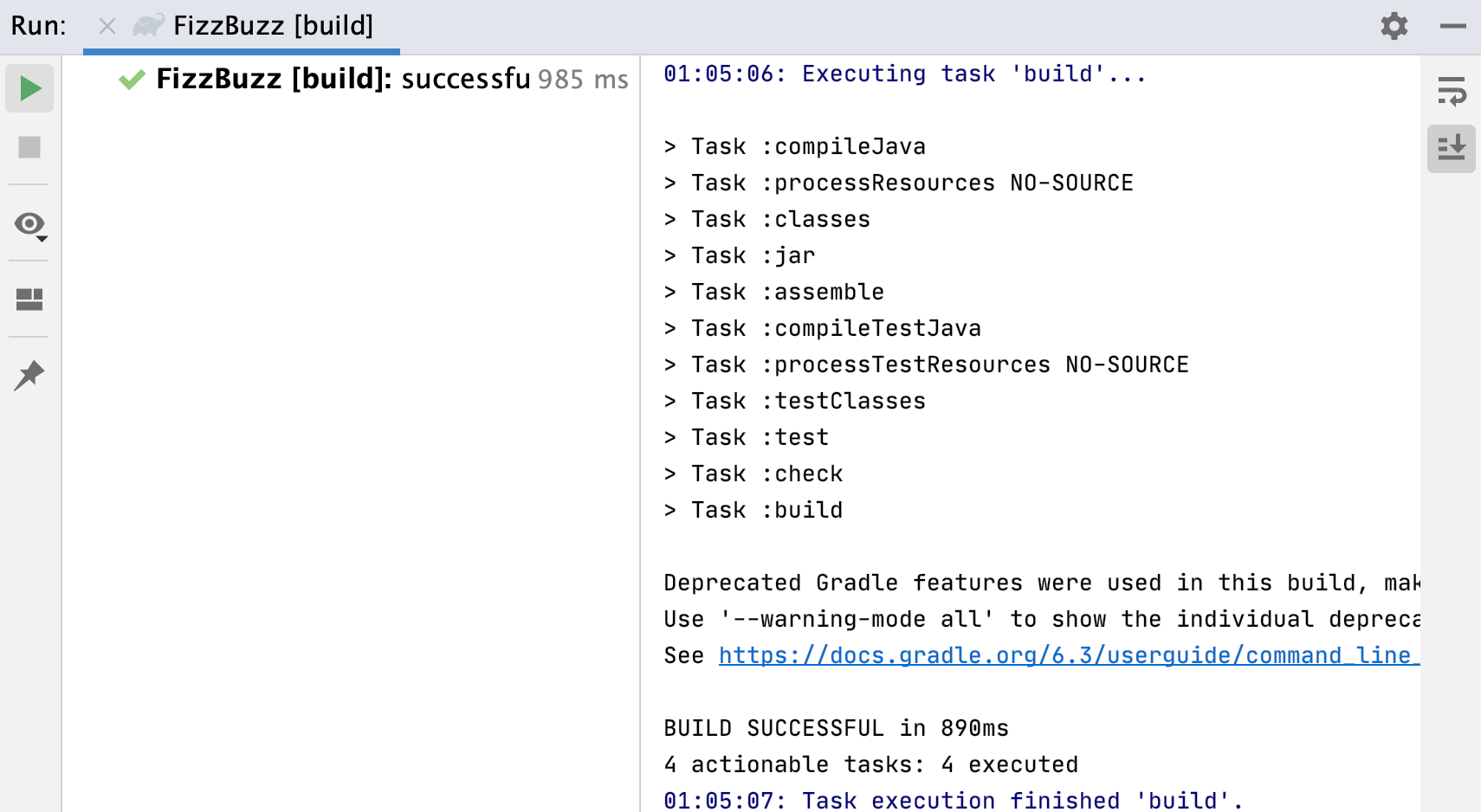Open the docs.gradle.org command line link
This screenshot has height=812, width=1481.
pos(1065,655)
